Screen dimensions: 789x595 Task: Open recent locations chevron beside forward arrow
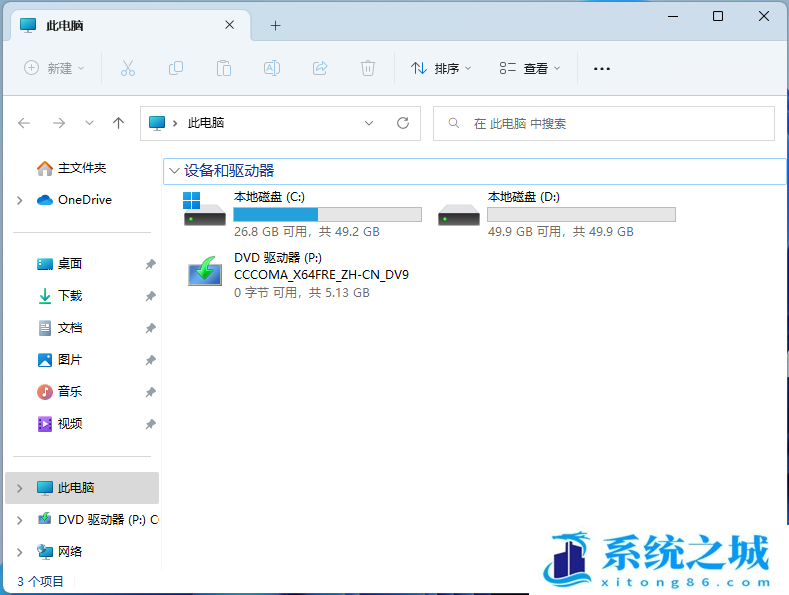(x=89, y=123)
